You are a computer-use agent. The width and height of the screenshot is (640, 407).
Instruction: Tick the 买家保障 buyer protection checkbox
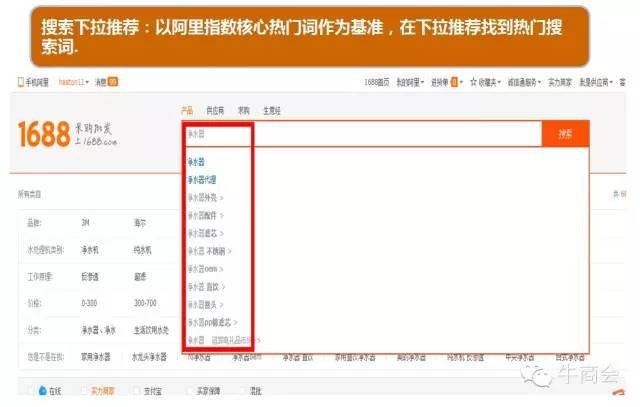tap(190, 391)
